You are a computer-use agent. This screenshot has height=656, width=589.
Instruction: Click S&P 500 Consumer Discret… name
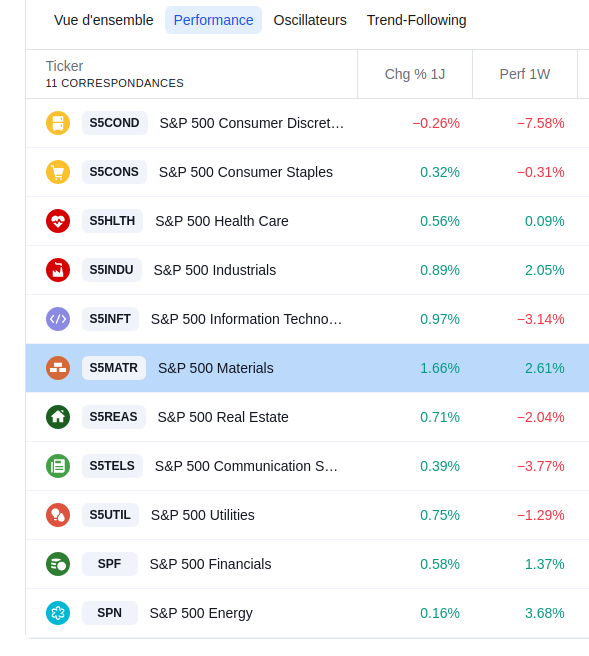[251, 123]
